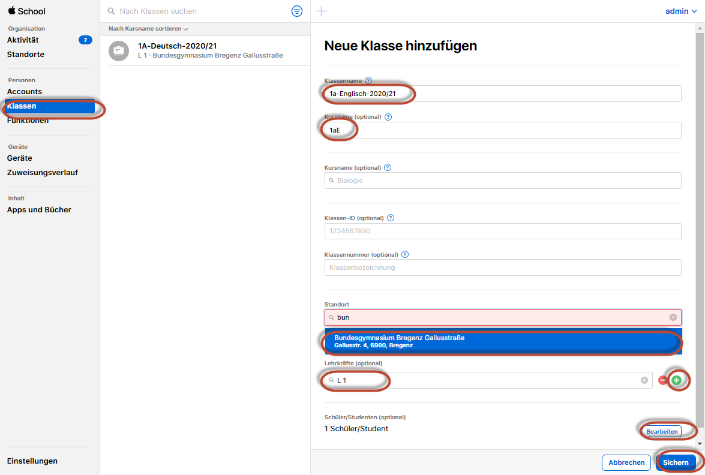Click help icon next to Klassen-ID

(x=391, y=217)
